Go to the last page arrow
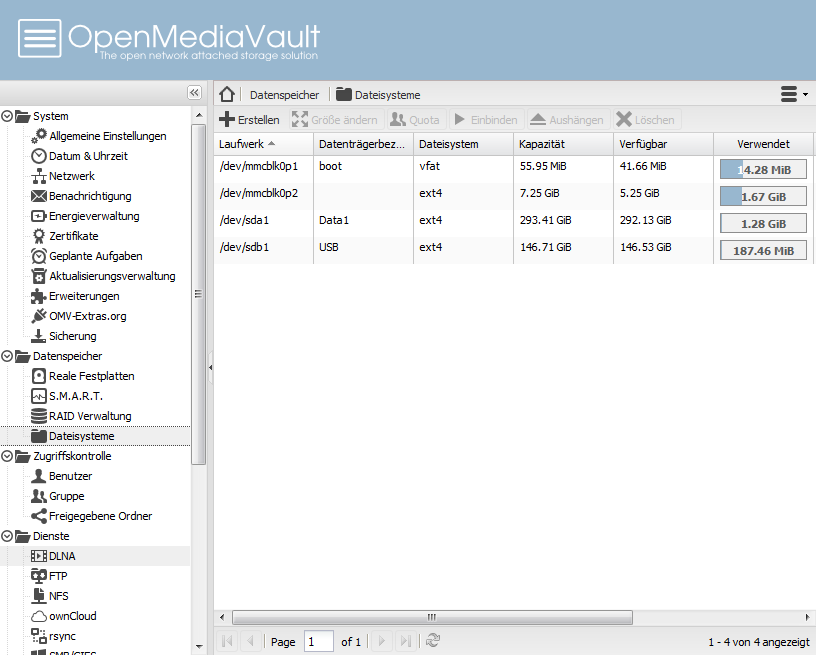Screen dimensions: 816x655 tap(406, 641)
